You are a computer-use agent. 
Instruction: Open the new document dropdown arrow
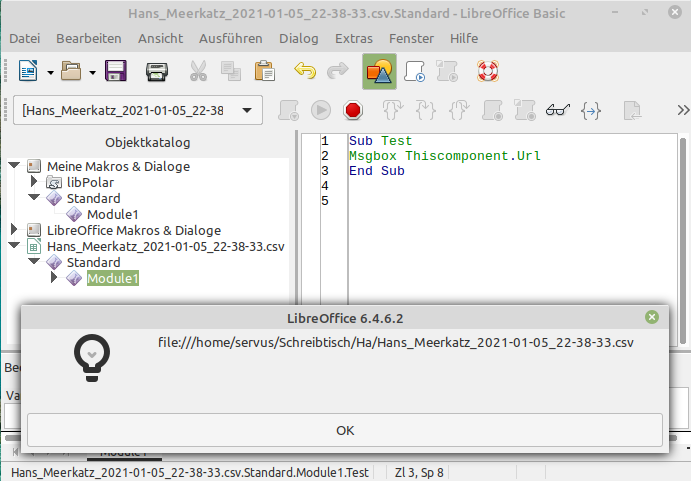(x=50, y=72)
